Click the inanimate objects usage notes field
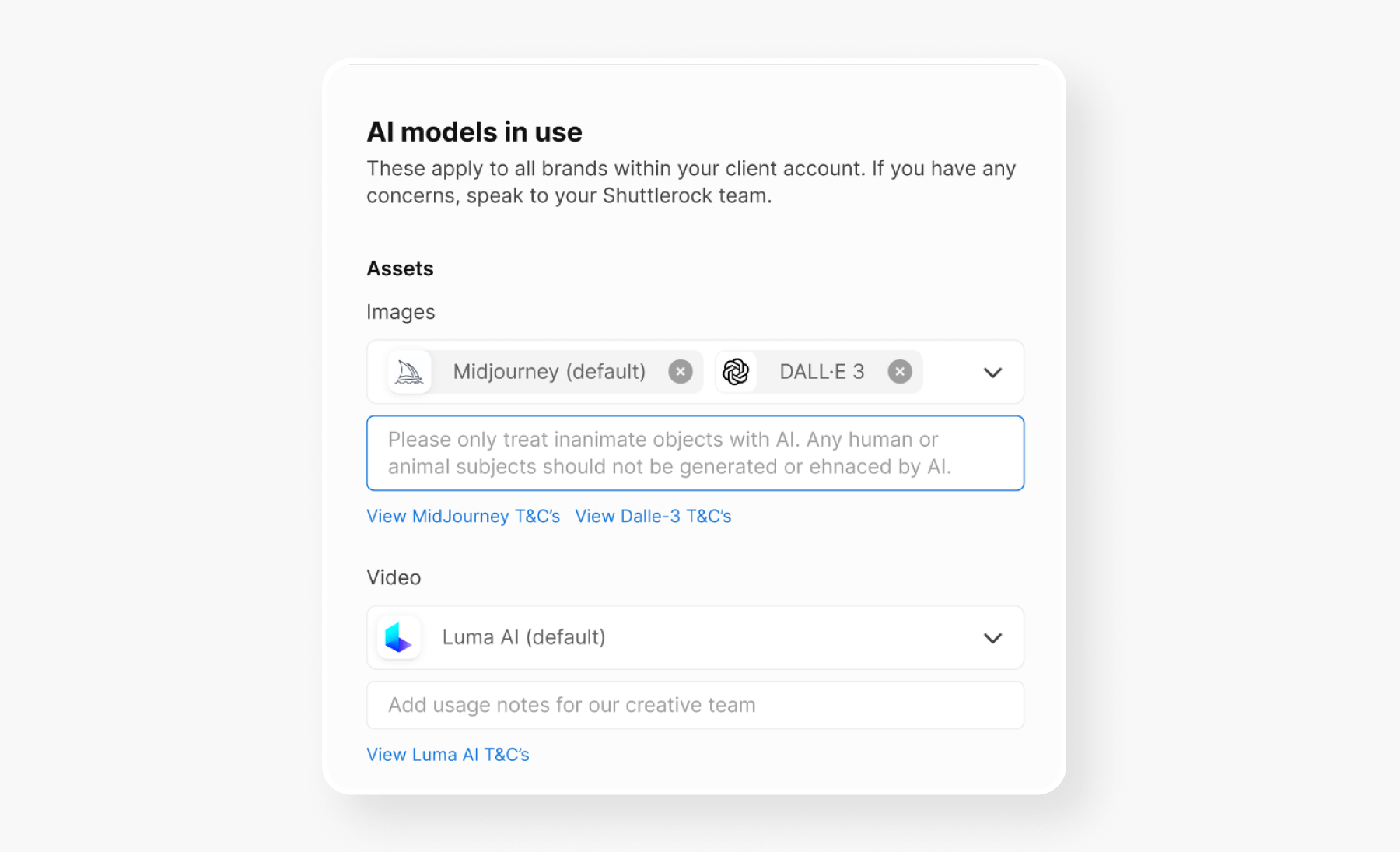 coord(695,453)
